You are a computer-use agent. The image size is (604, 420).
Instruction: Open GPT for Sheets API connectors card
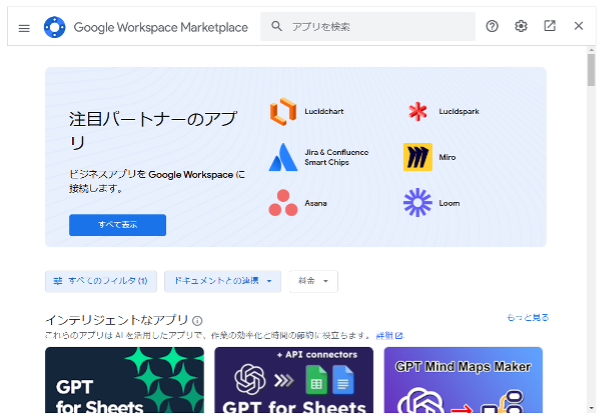(294, 380)
